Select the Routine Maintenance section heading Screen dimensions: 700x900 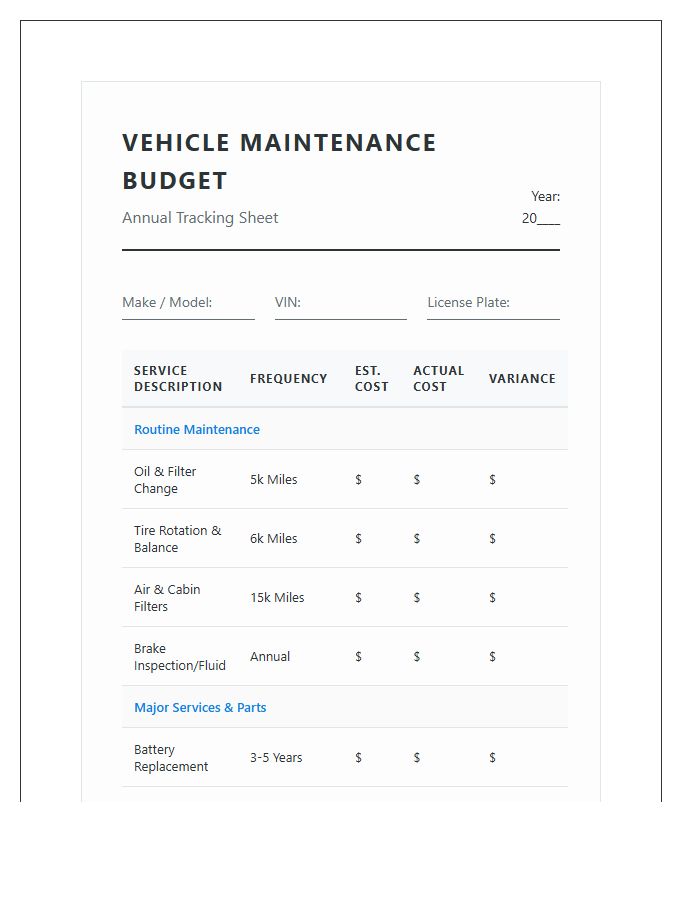[197, 429]
